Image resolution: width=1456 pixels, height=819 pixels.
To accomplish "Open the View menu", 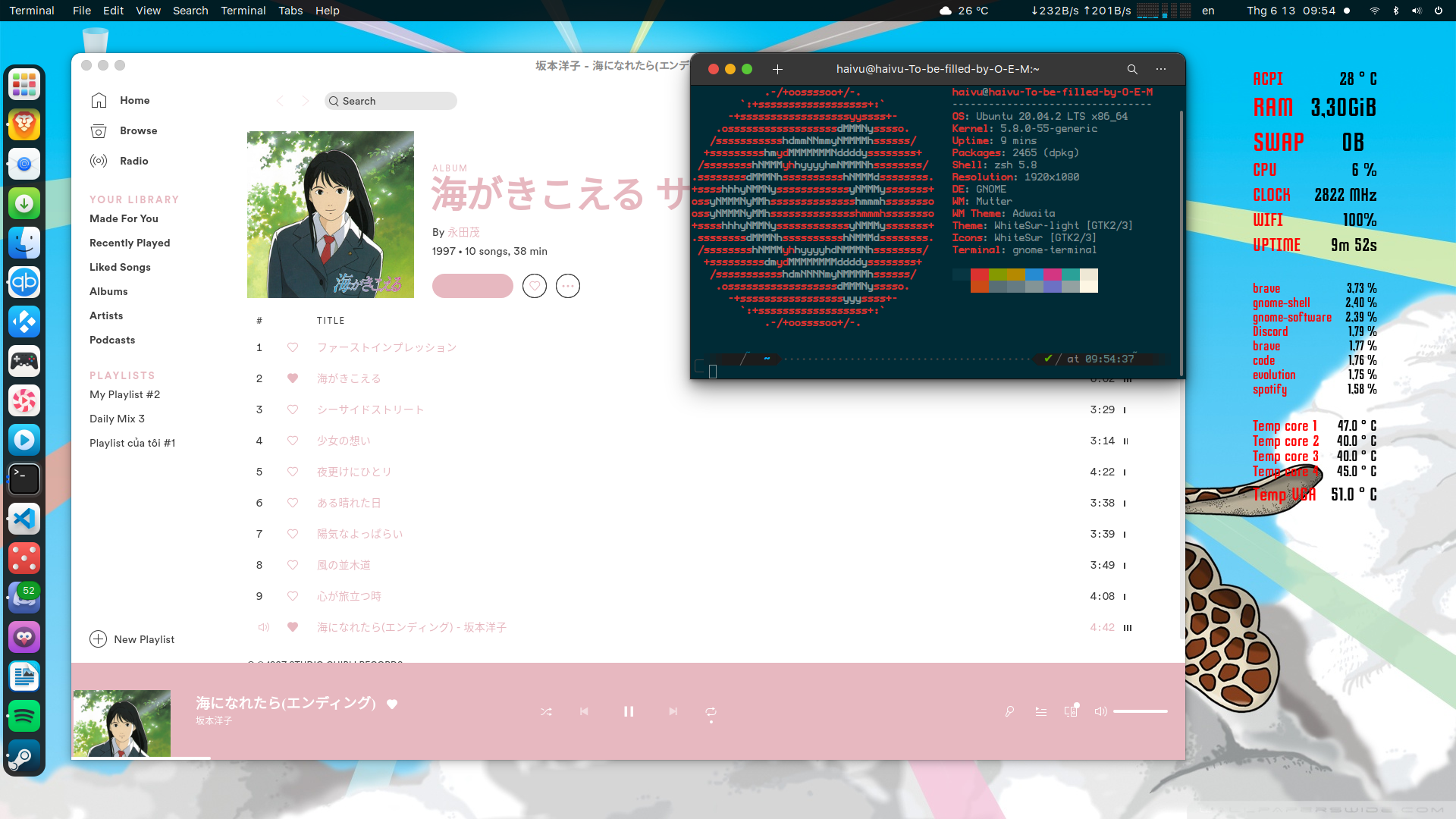I will coord(149,11).
